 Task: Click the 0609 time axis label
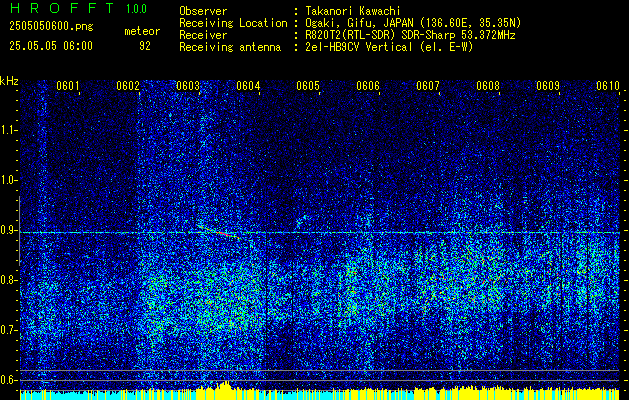[x=548, y=86]
